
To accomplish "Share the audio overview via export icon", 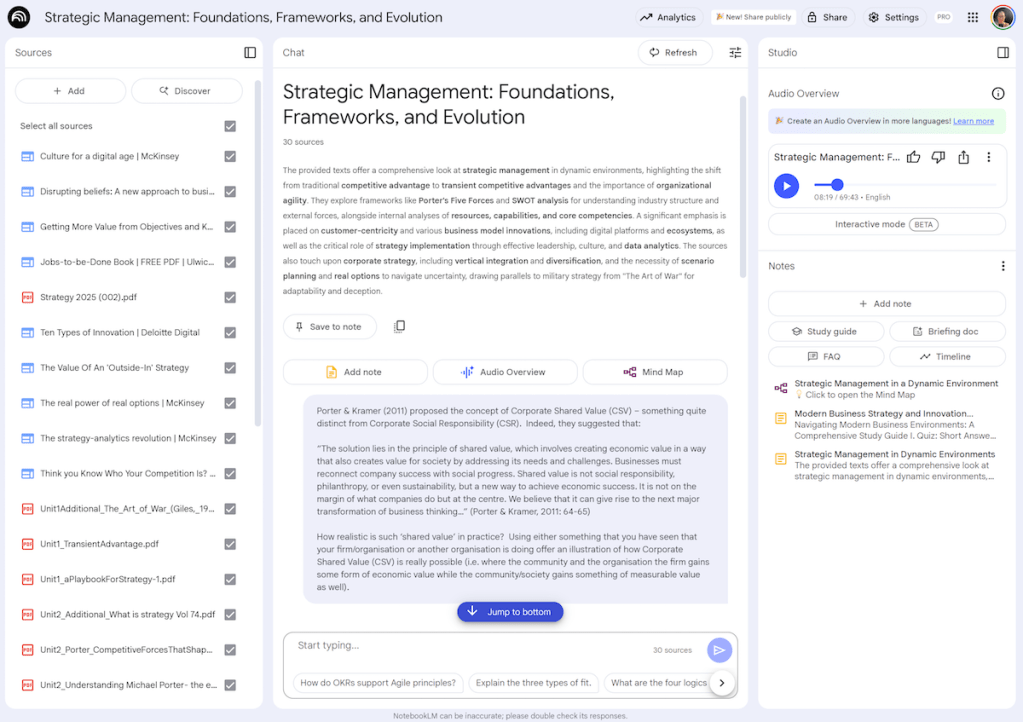I will pyautogui.click(x=963, y=157).
